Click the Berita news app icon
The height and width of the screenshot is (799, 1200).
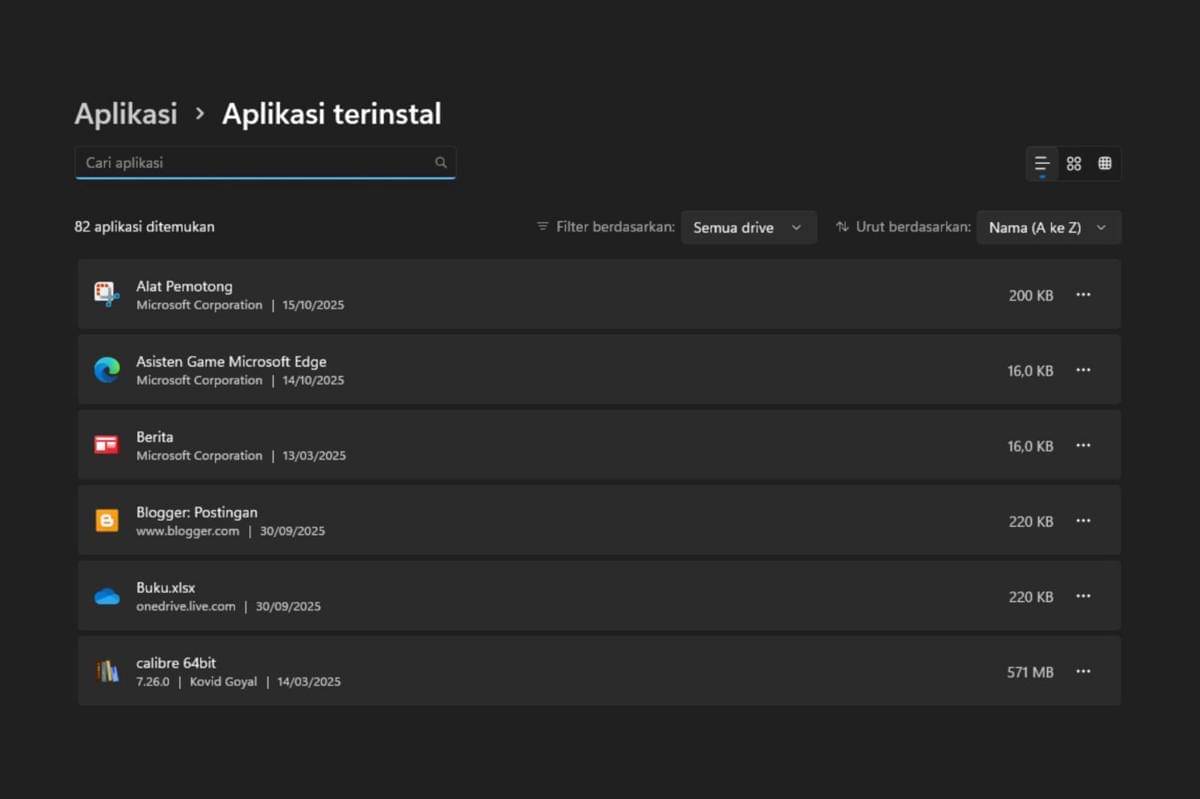click(x=106, y=445)
